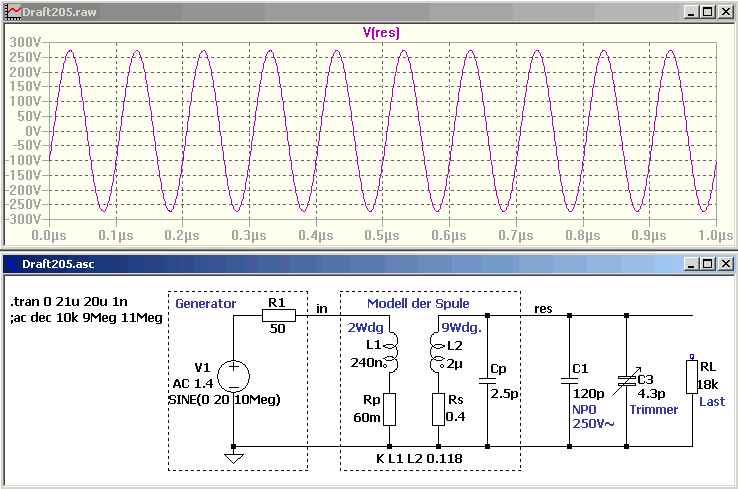Click the 120p value of C1
This screenshot has height=489, width=738.
coord(588,393)
